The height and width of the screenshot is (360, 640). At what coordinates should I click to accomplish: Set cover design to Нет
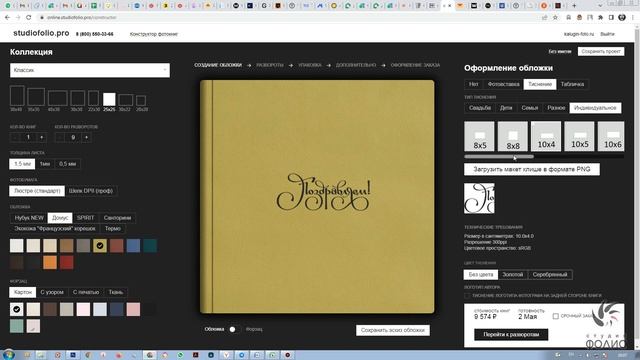click(473, 84)
